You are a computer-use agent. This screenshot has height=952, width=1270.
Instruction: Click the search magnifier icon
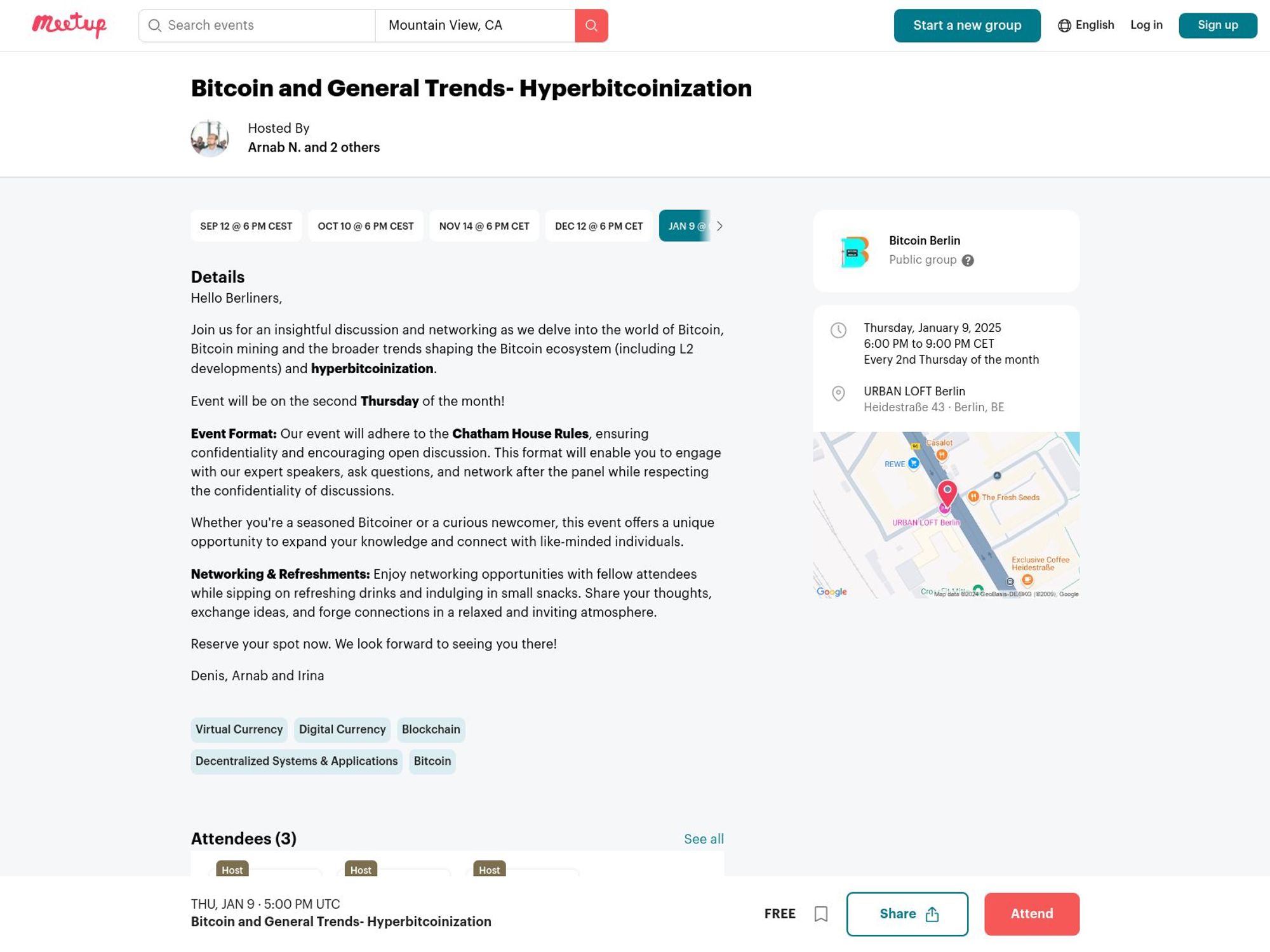591,25
